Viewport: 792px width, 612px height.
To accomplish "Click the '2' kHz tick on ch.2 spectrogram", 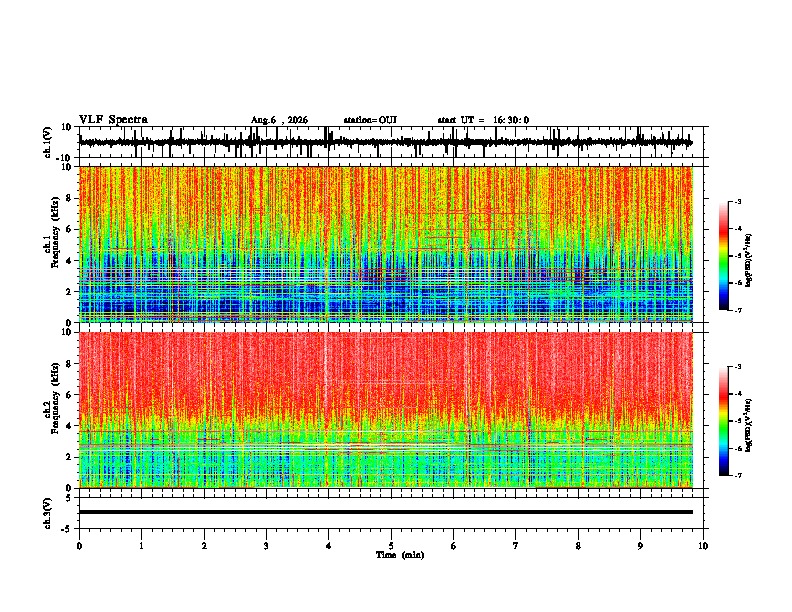I will (x=69, y=457).
